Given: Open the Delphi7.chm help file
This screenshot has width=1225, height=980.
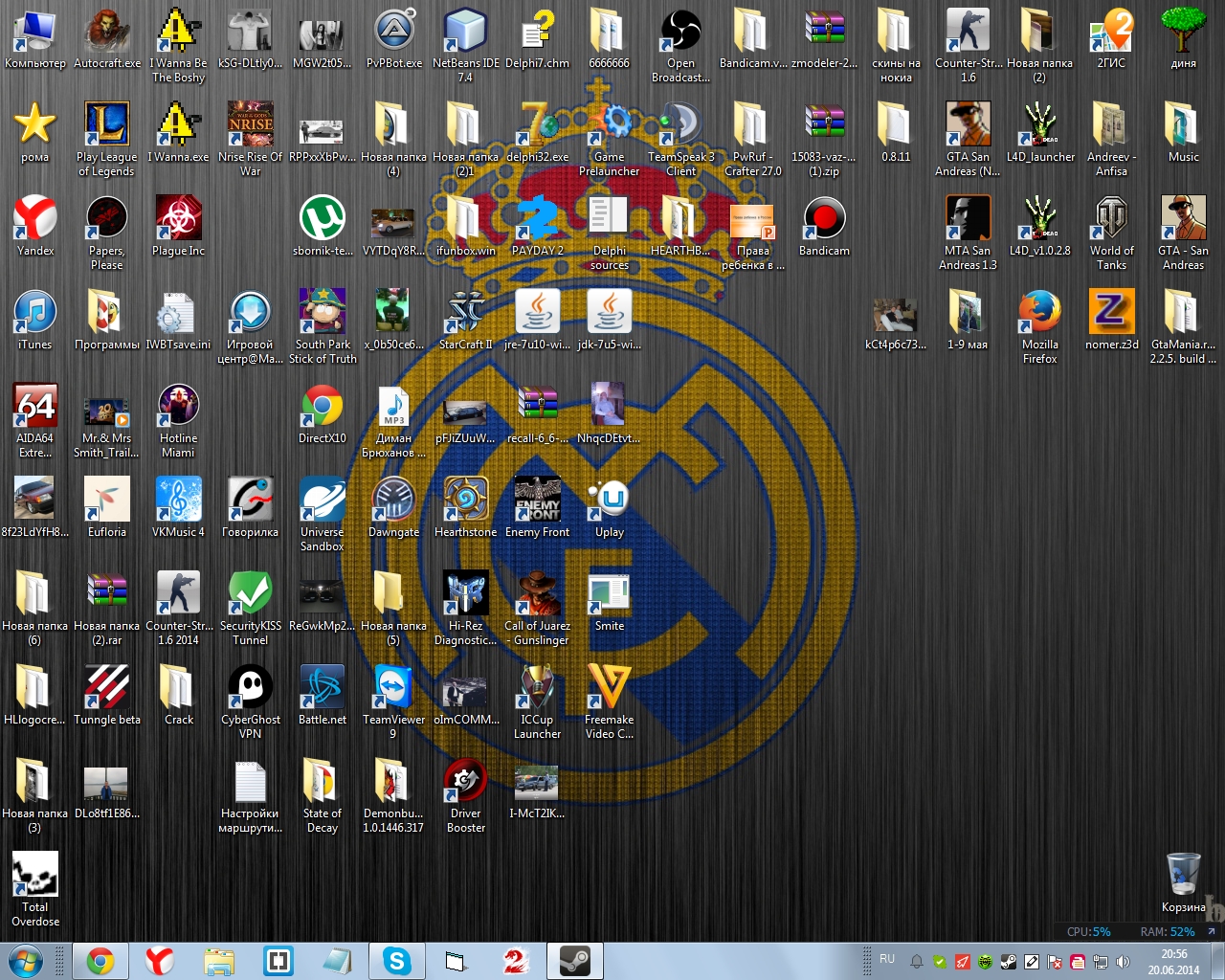Looking at the screenshot, I should pos(537,39).
